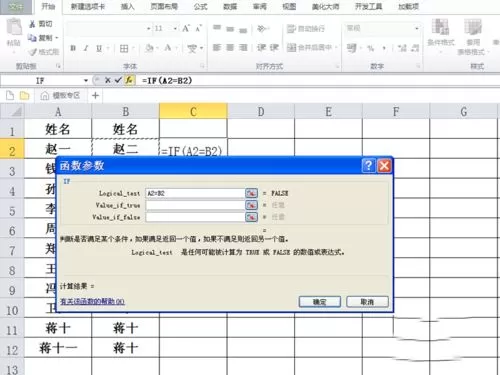
Task: Switch to the Data (数据) tab
Action: click(x=230, y=7)
